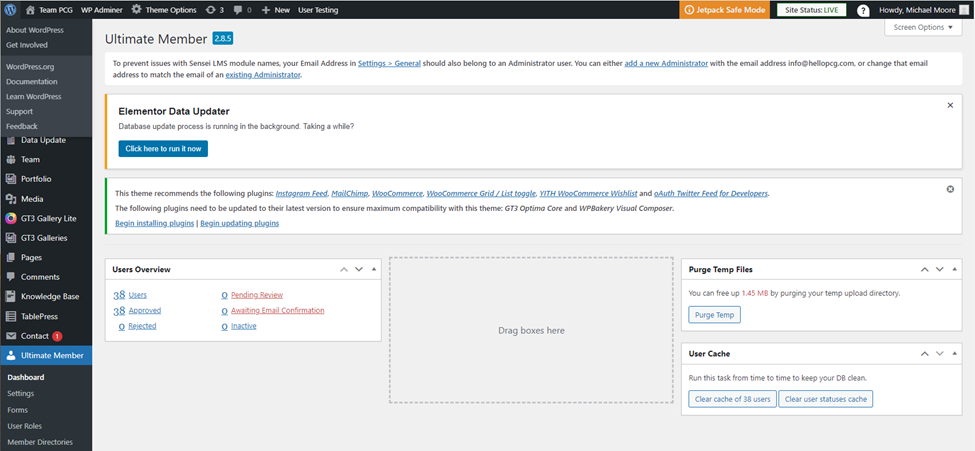This screenshot has height=451, width=975.
Task: Open the Theme Options menu item
Action: pyautogui.click(x=163, y=10)
